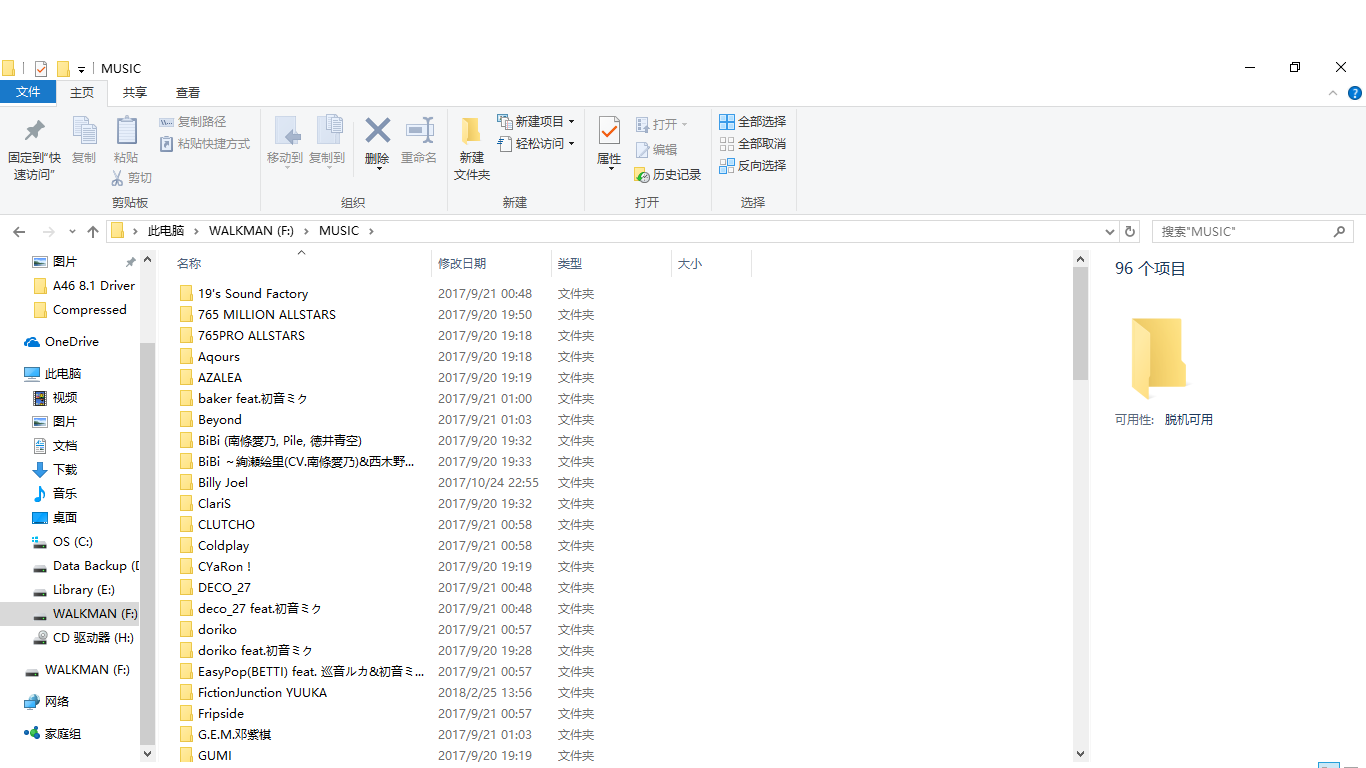Image resolution: width=1366 pixels, height=768 pixels.
Task: Click the Edit command in ribbon
Action: tap(656, 149)
